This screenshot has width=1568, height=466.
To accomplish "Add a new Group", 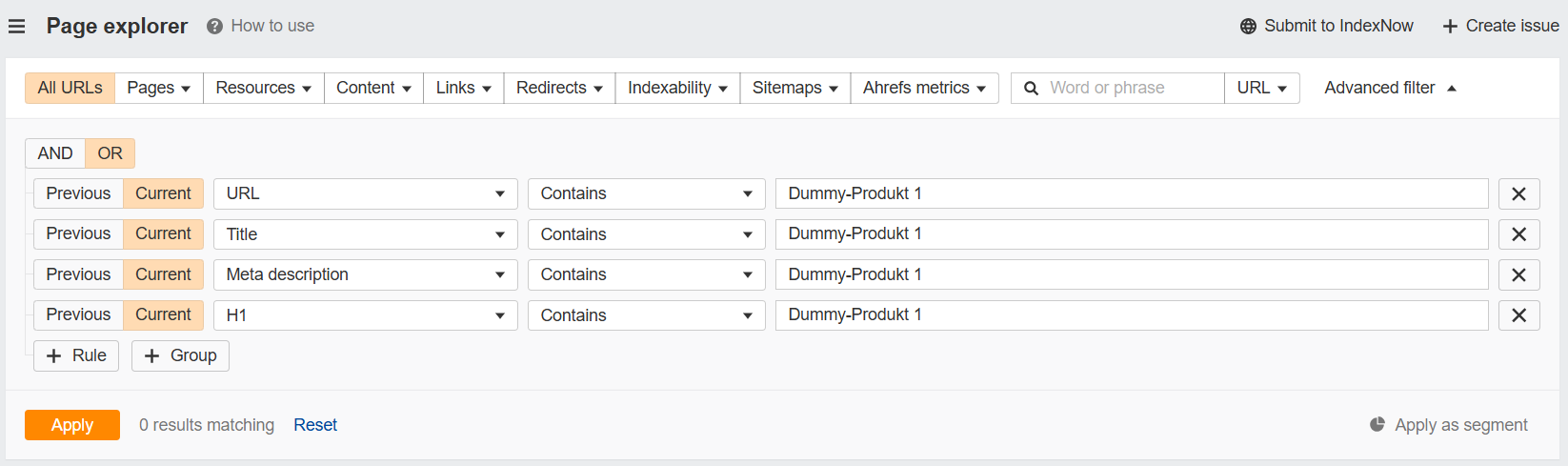I will [x=180, y=355].
